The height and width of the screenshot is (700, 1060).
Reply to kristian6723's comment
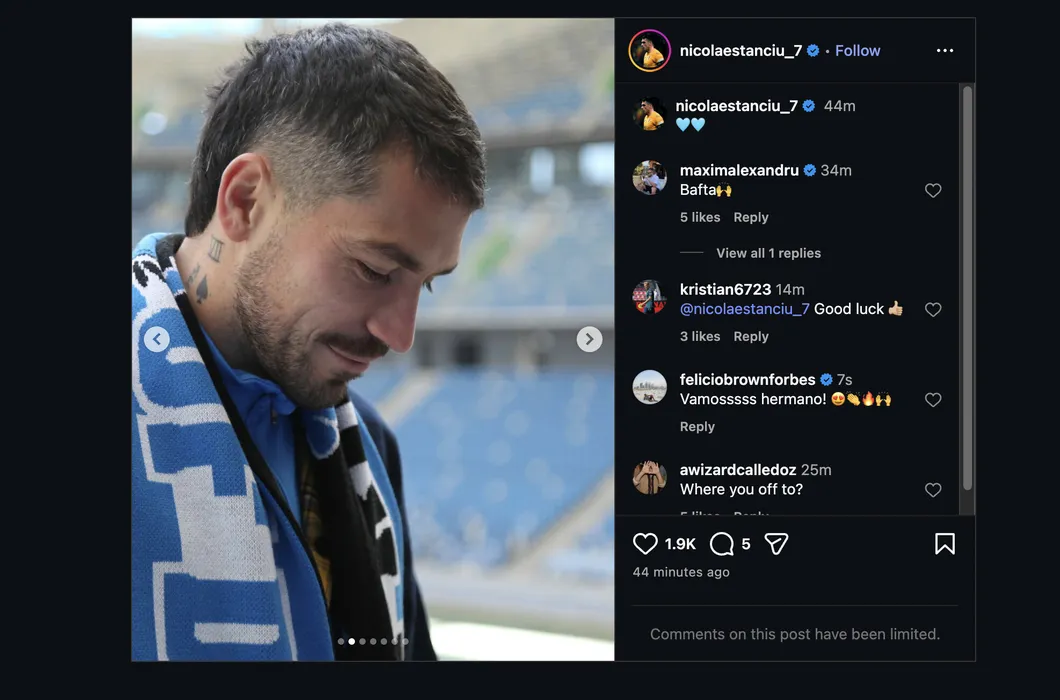click(751, 337)
